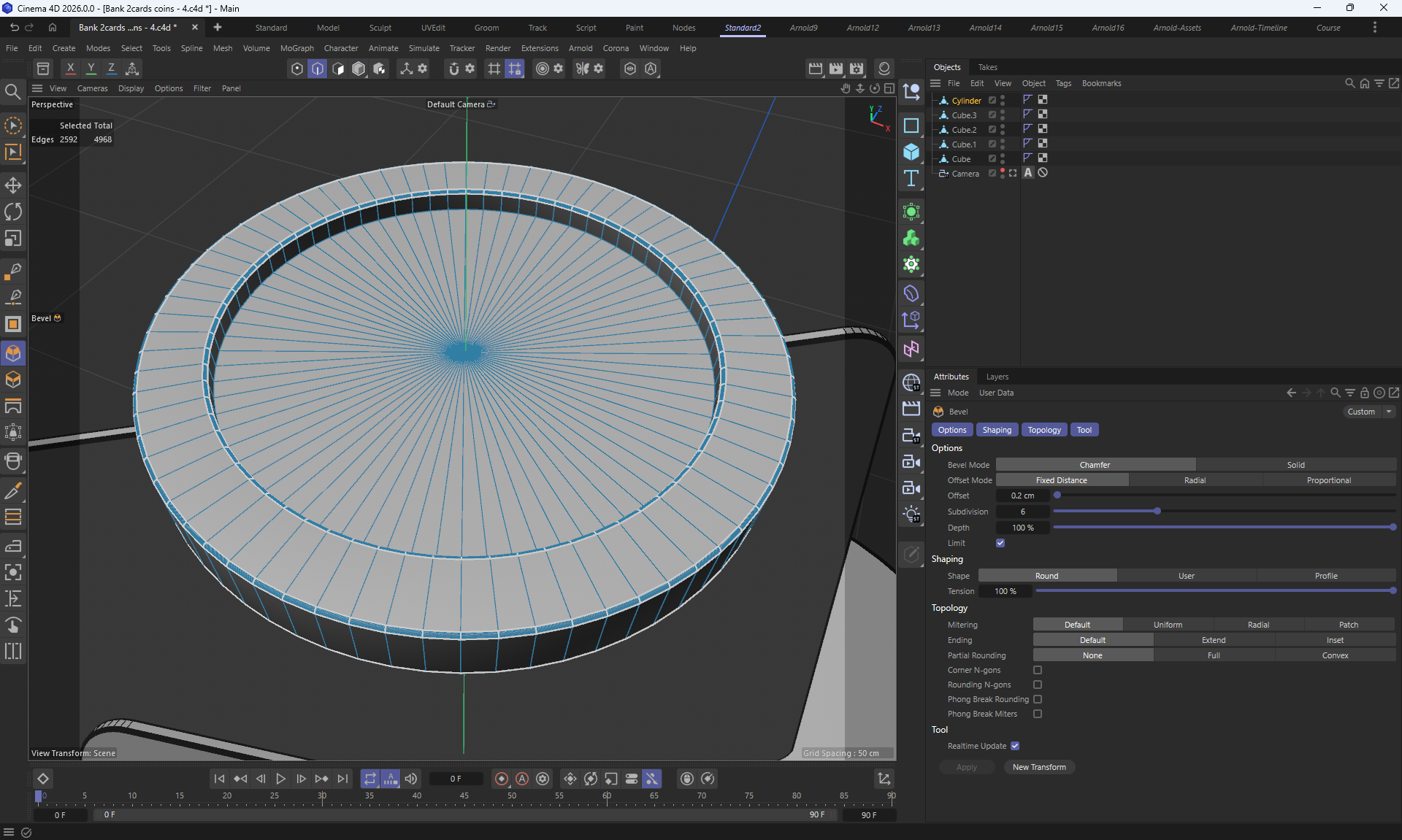Uncheck Realtime Update checkbox
This screenshot has width=1402, height=840.
click(x=1015, y=746)
